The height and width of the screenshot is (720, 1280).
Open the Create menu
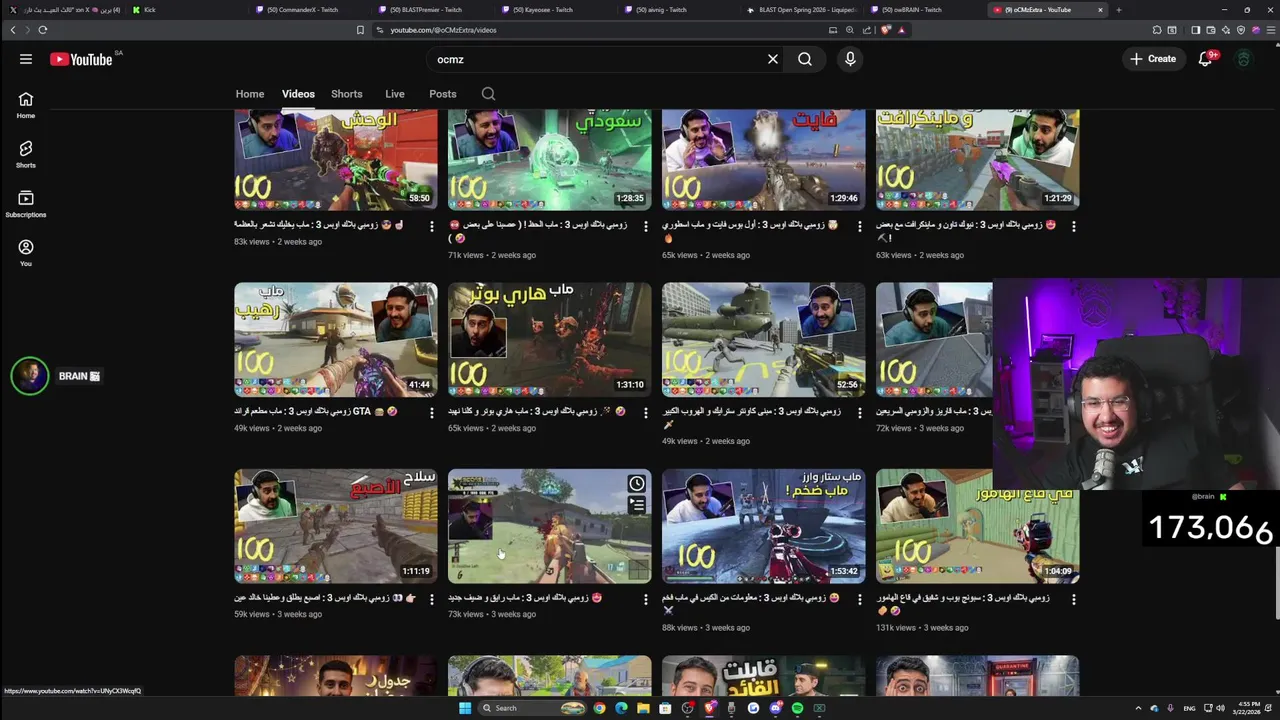pyautogui.click(x=1153, y=59)
